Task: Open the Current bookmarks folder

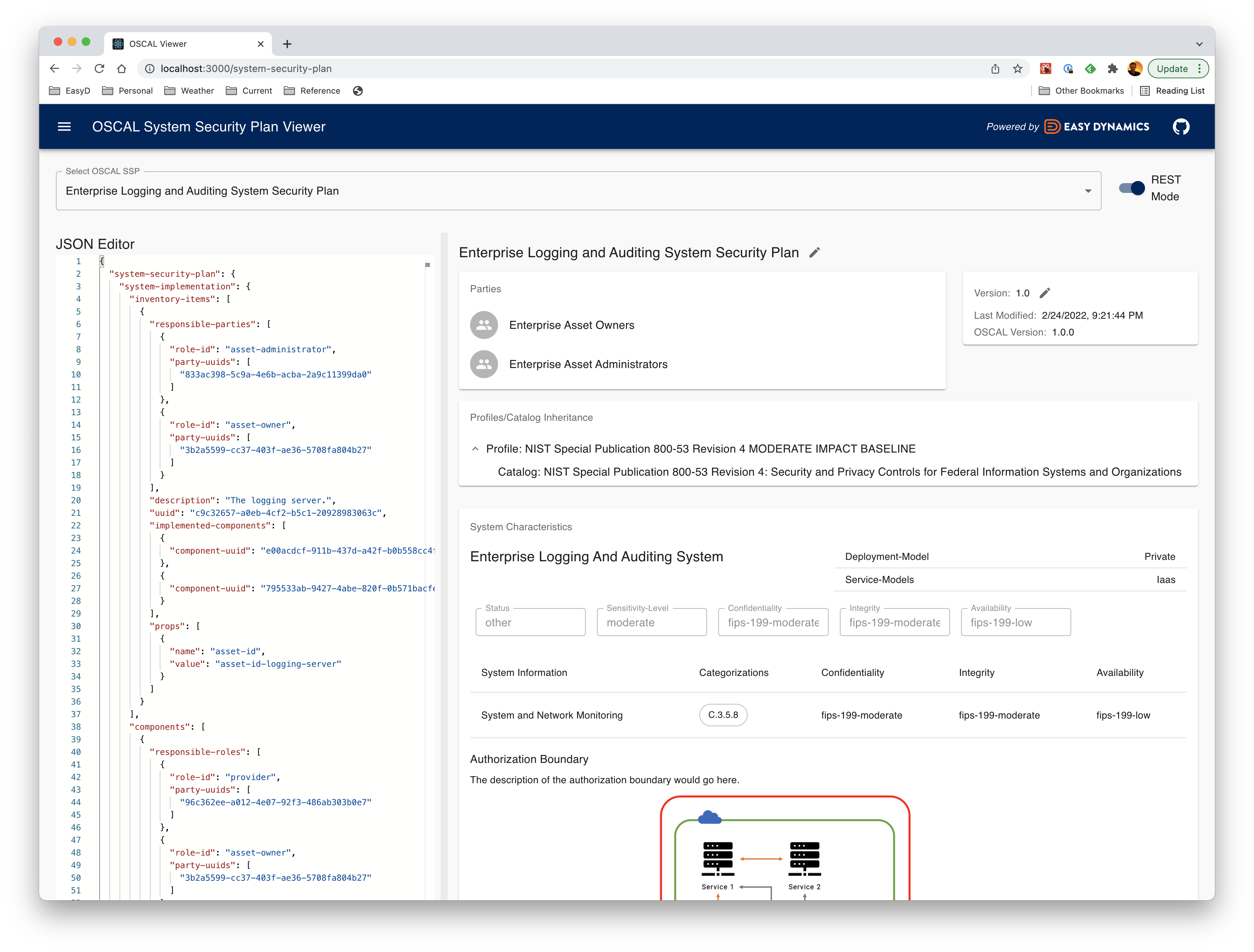Action: [249, 91]
